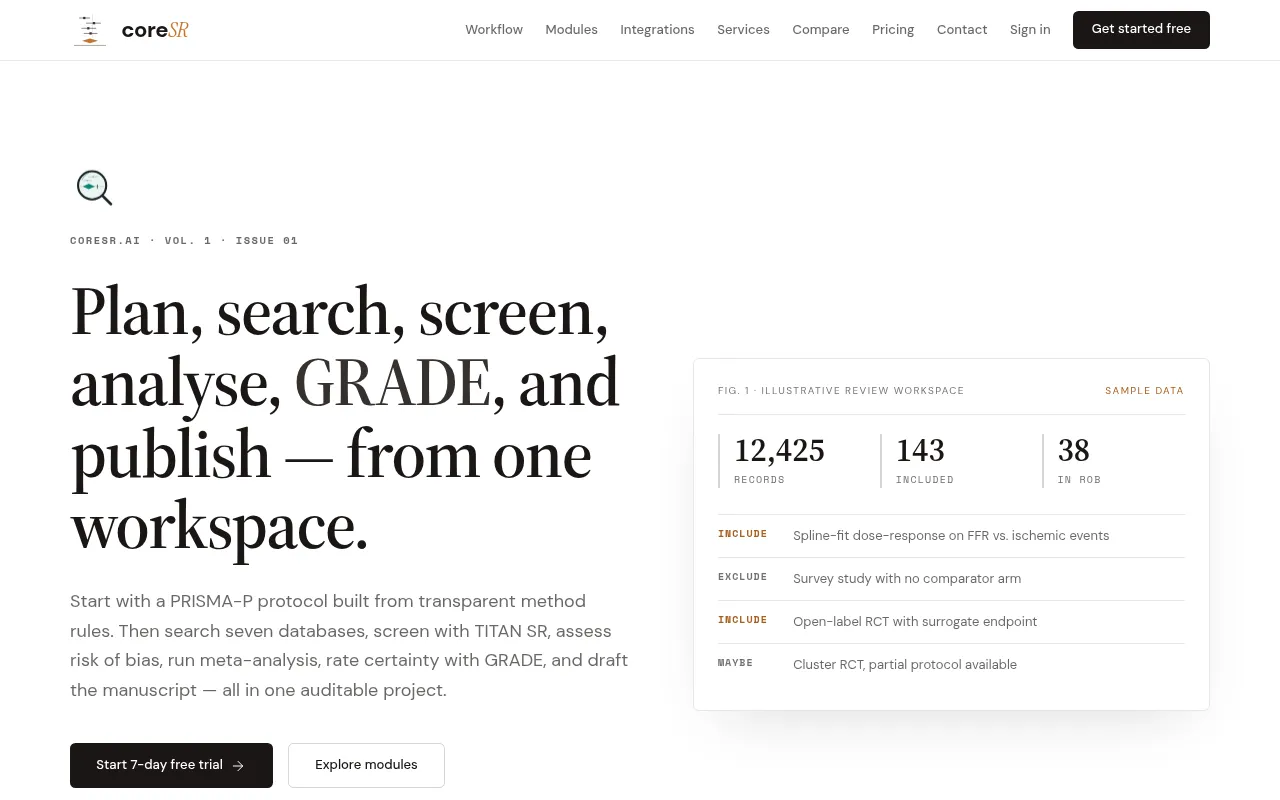Click the MAYBE tag for Cluster RCT

tap(736, 663)
